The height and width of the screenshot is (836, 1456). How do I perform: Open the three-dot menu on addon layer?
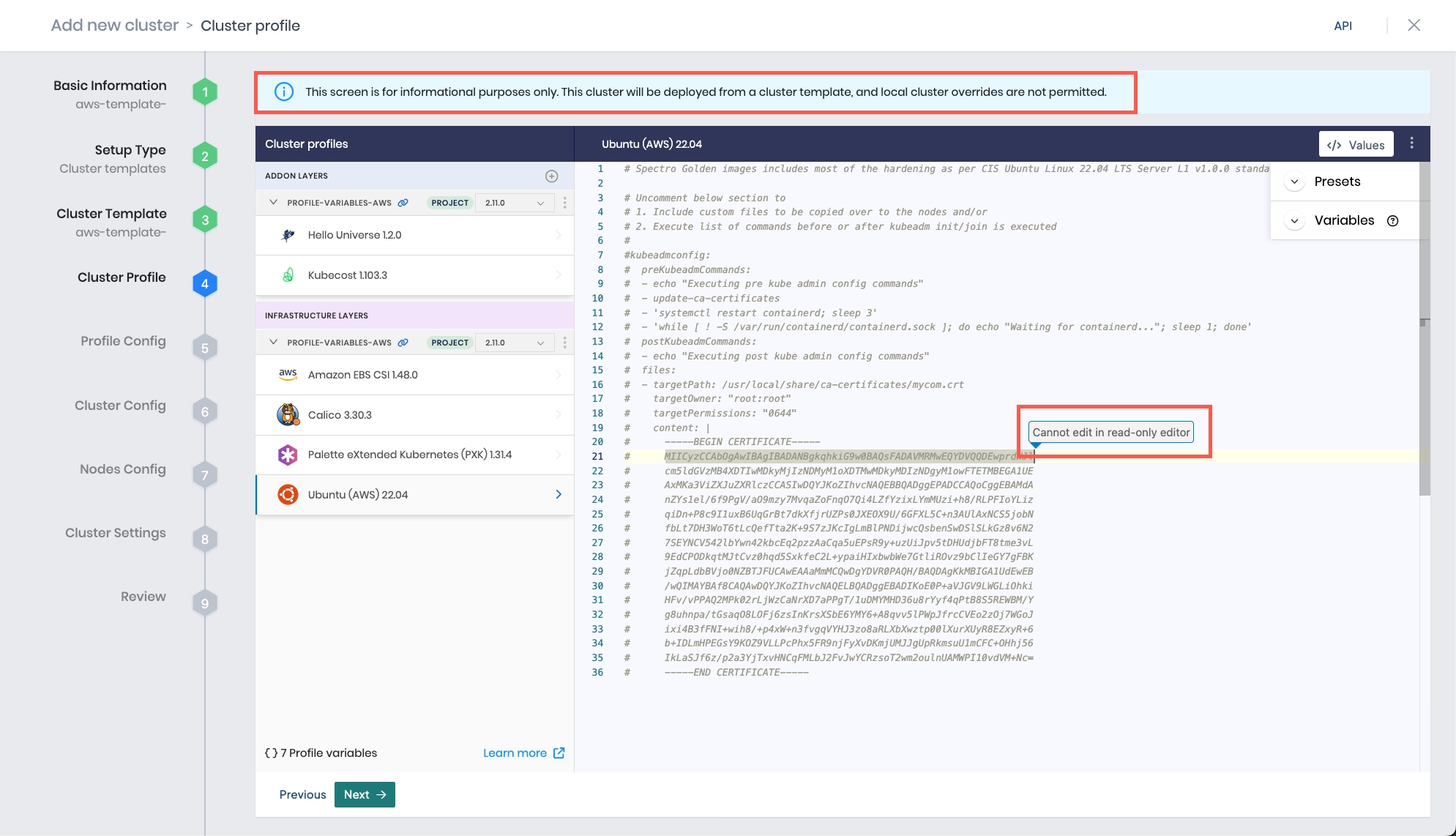[564, 202]
